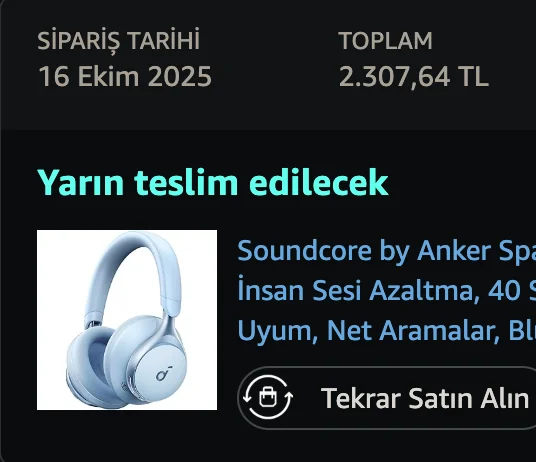Click the dark order header bar
Screen dimensions: 536x462
pos(268,64)
